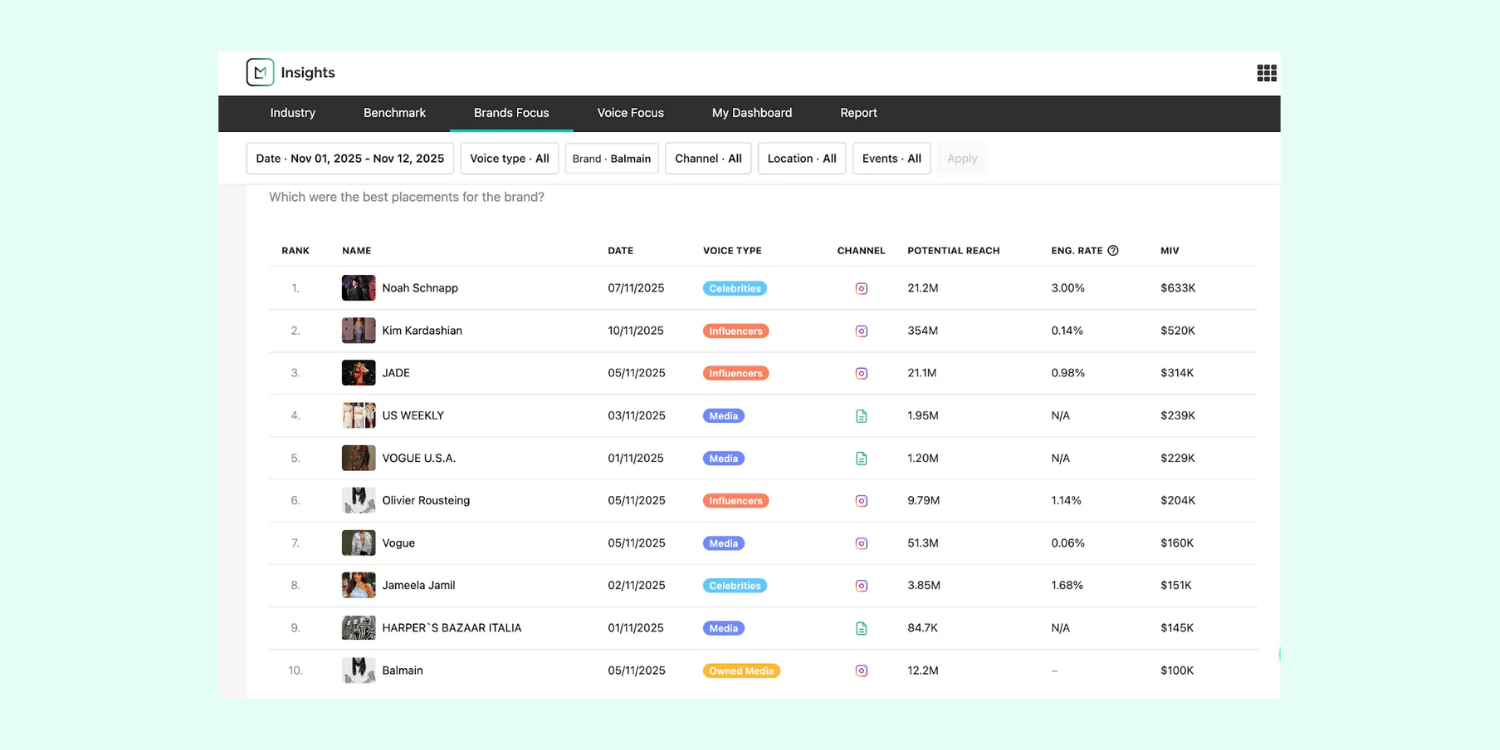Go to the Voice Focus tab
Screen dimensions: 1500x750
pyautogui.click(x=630, y=113)
